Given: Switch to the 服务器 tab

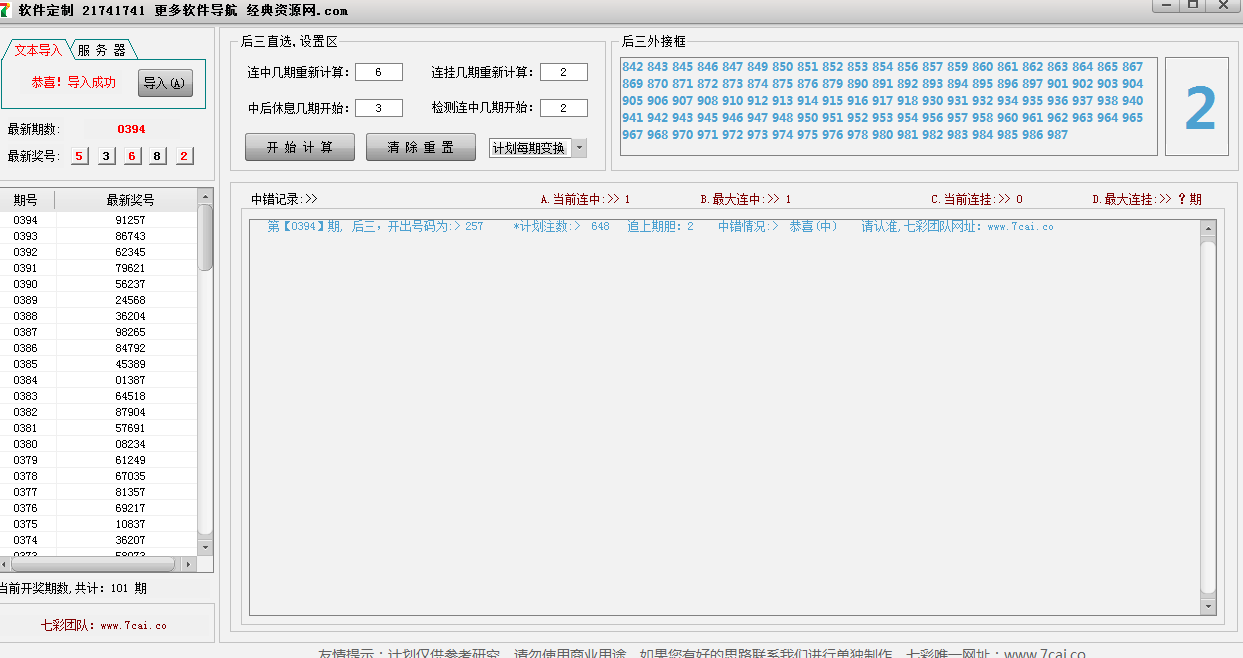Looking at the screenshot, I should (101, 50).
